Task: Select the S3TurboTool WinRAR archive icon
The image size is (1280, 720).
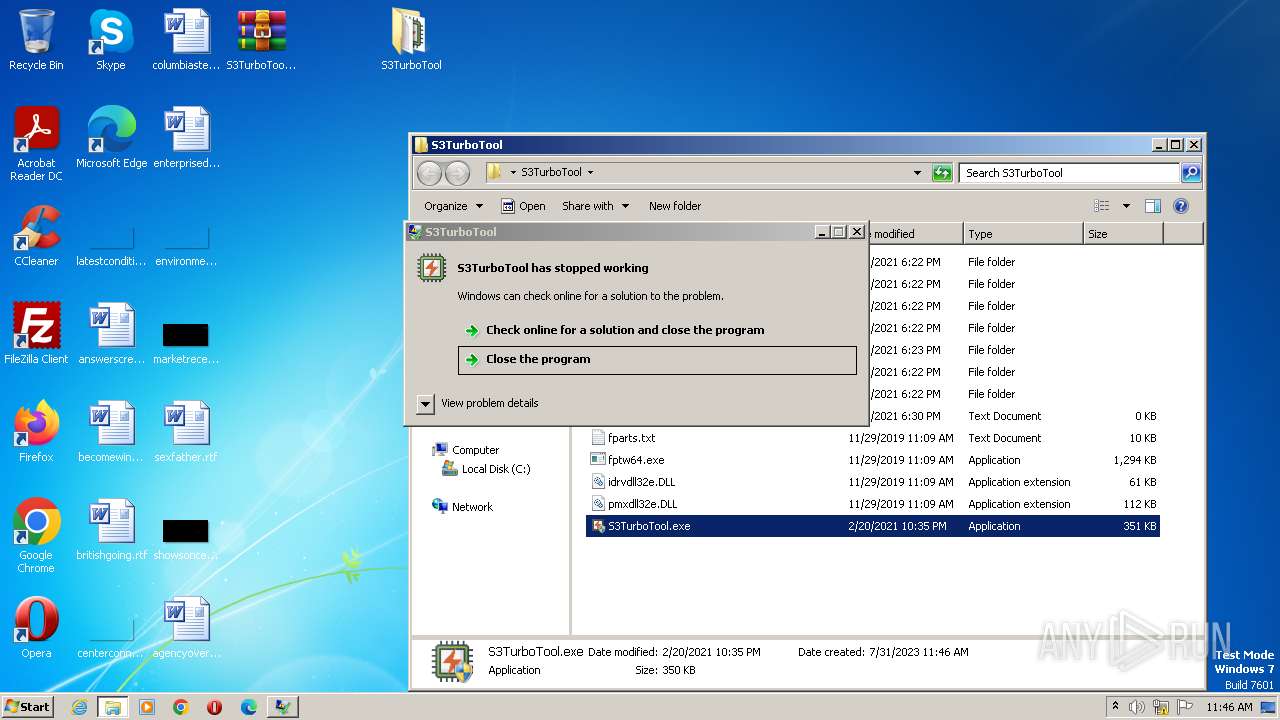Action: 261,40
